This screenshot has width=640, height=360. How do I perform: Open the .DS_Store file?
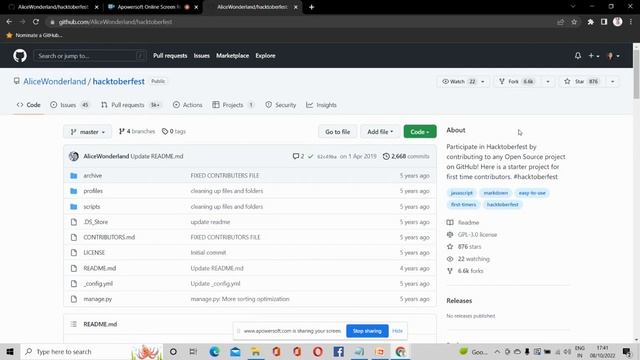[x=96, y=222]
